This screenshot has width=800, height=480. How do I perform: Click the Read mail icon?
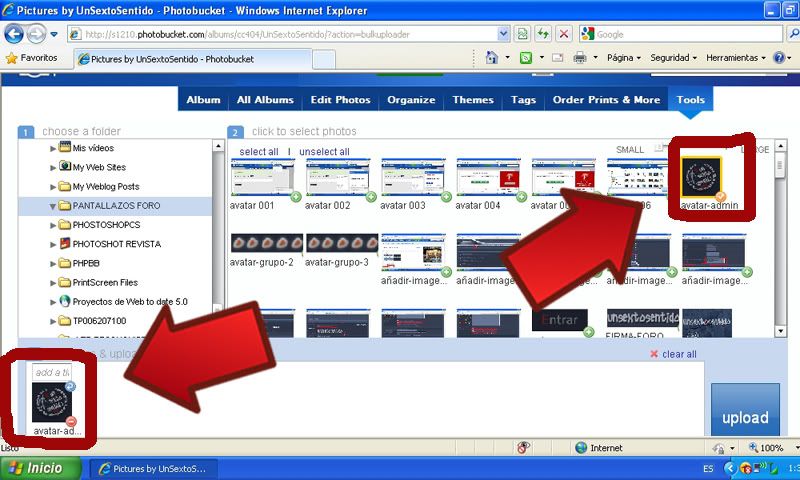pyautogui.click(x=558, y=58)
